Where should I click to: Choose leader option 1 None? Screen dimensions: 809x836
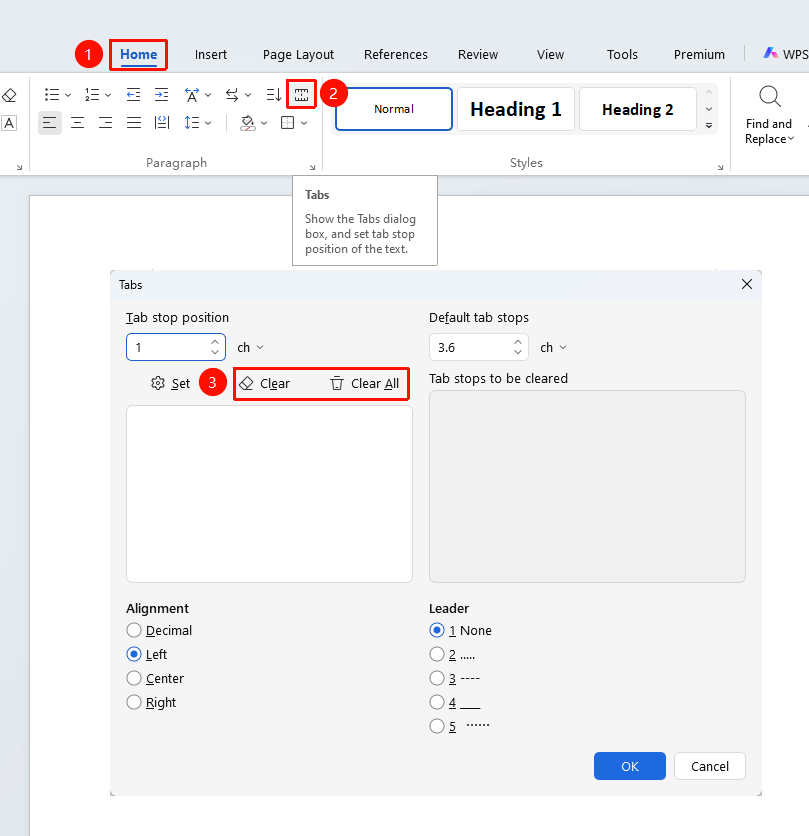437,630
